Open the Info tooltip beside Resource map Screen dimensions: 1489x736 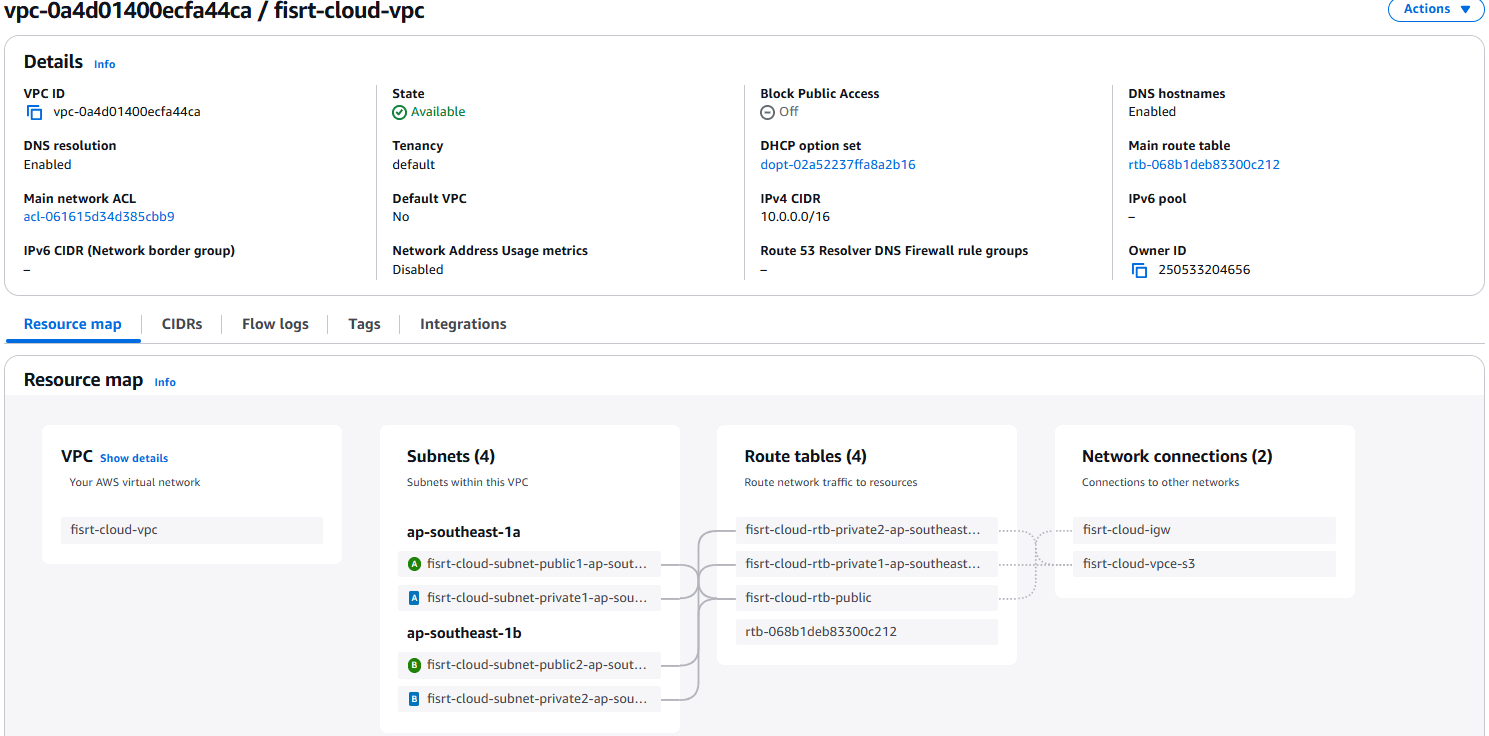pos(165,382)
